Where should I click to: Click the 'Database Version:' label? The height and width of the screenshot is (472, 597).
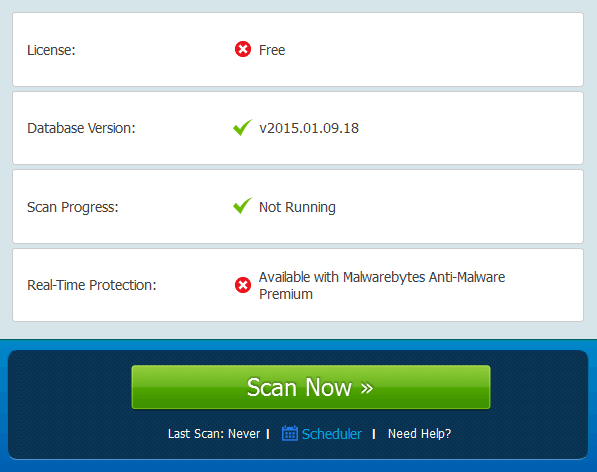pos(81,128)
